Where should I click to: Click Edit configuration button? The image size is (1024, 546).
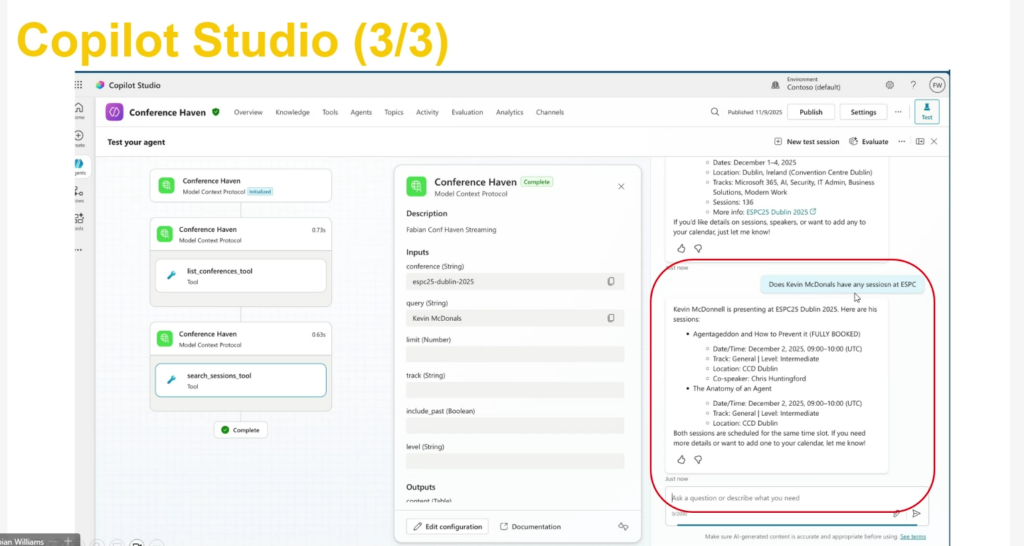click(448, 526)
